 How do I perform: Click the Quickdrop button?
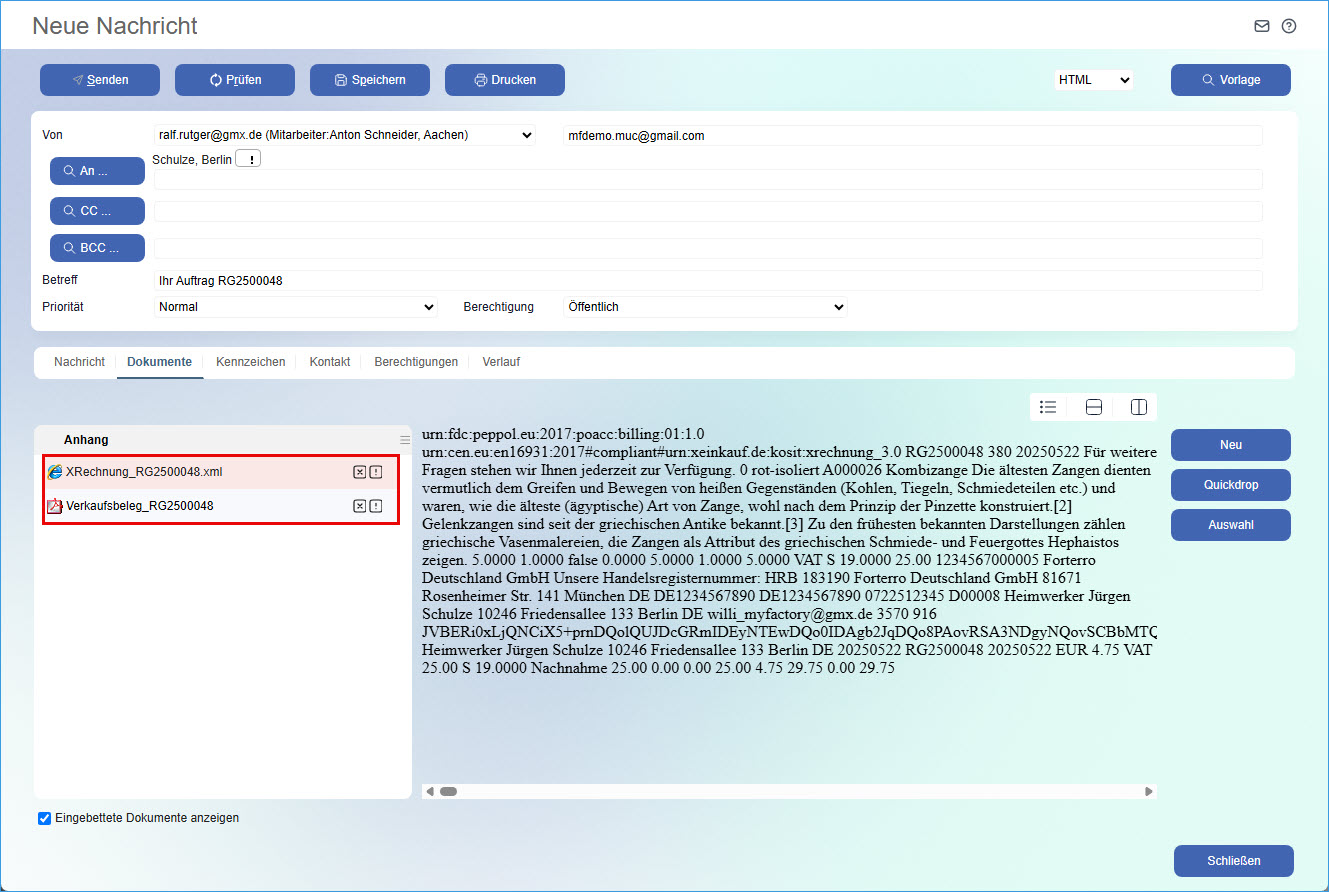pos(1230,485)
